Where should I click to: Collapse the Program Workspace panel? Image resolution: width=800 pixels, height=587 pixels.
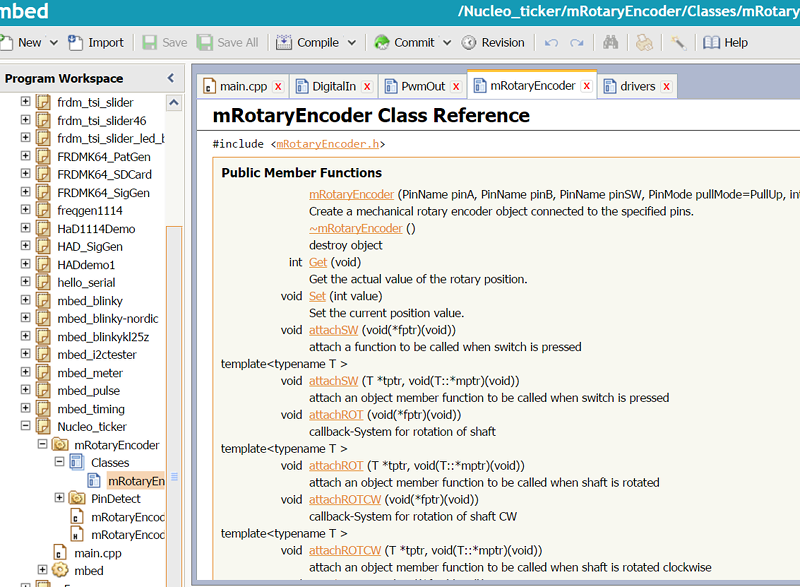tap(170, 78)
